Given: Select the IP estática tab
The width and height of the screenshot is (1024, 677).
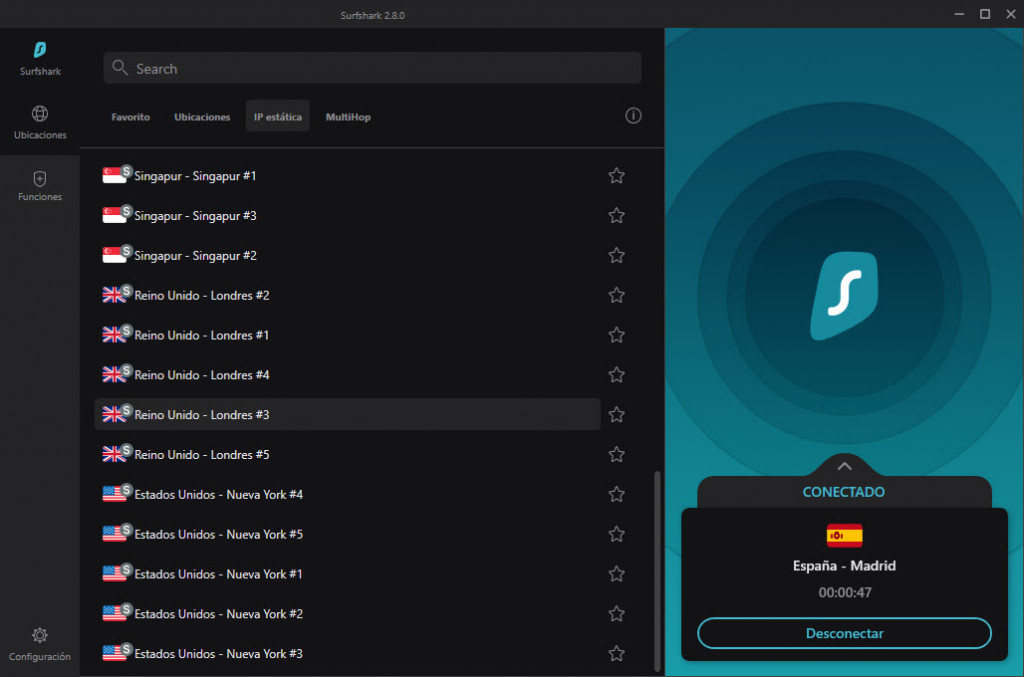Looking at the screenshot, I should (278, 117).
